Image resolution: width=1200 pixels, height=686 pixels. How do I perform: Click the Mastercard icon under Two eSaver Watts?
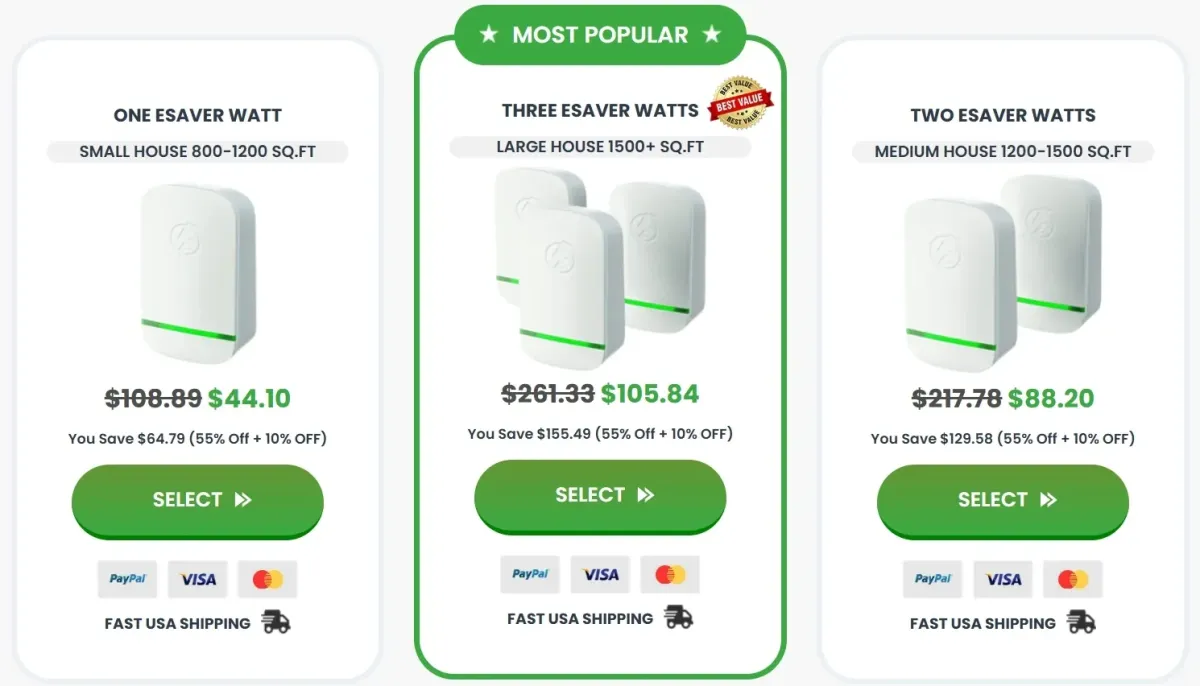point(1072,579)
